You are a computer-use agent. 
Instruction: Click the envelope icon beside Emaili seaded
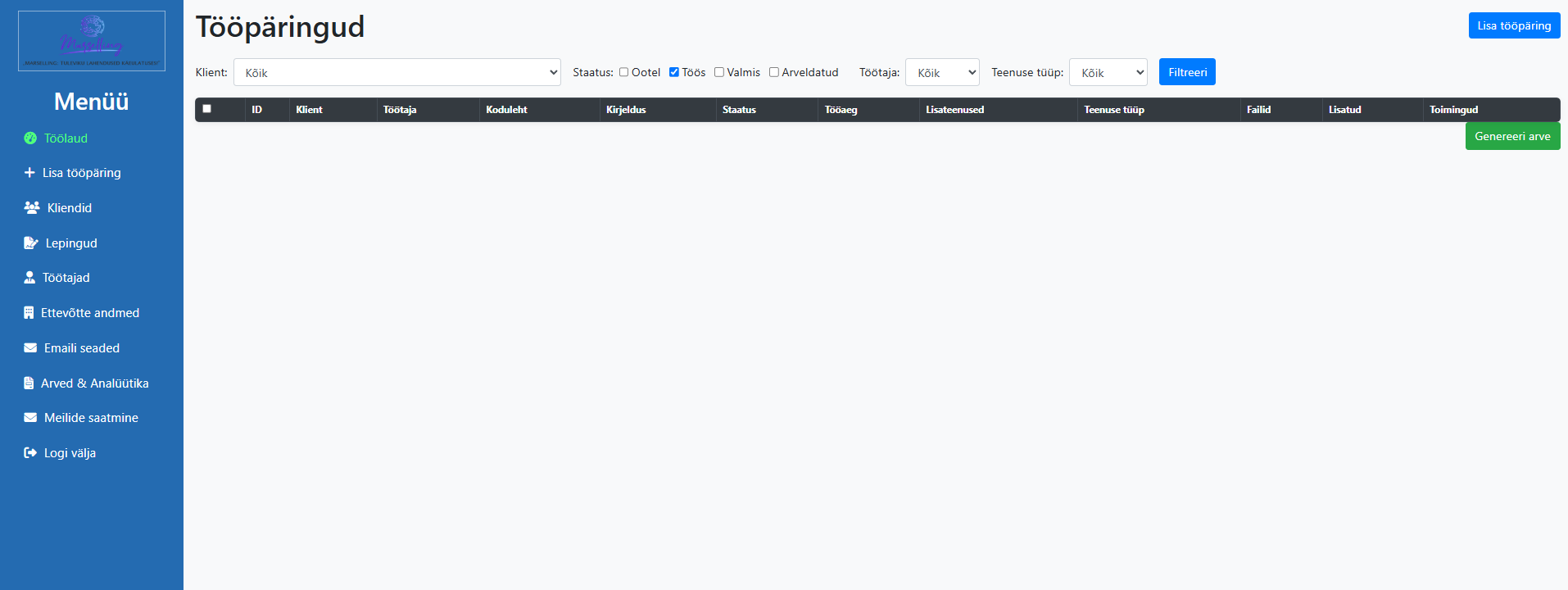[x=30, y=348]
